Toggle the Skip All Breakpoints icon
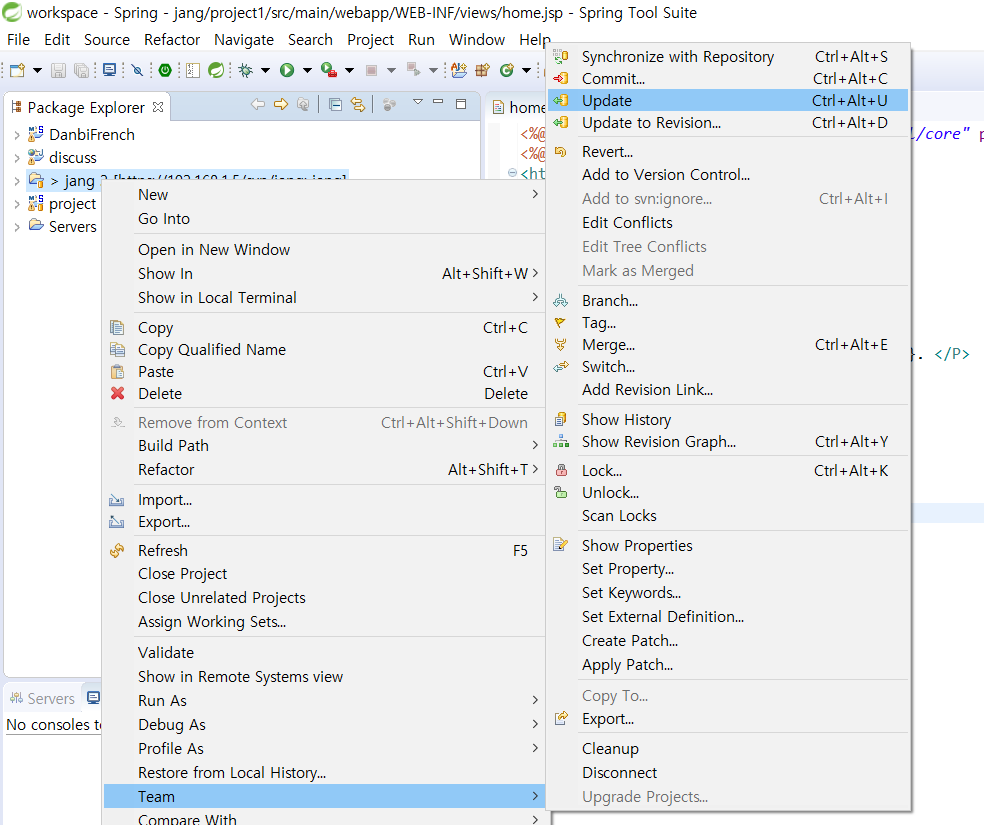Image resolution: width=984 pixels, height=825 pixels. (x=137, y=70)
